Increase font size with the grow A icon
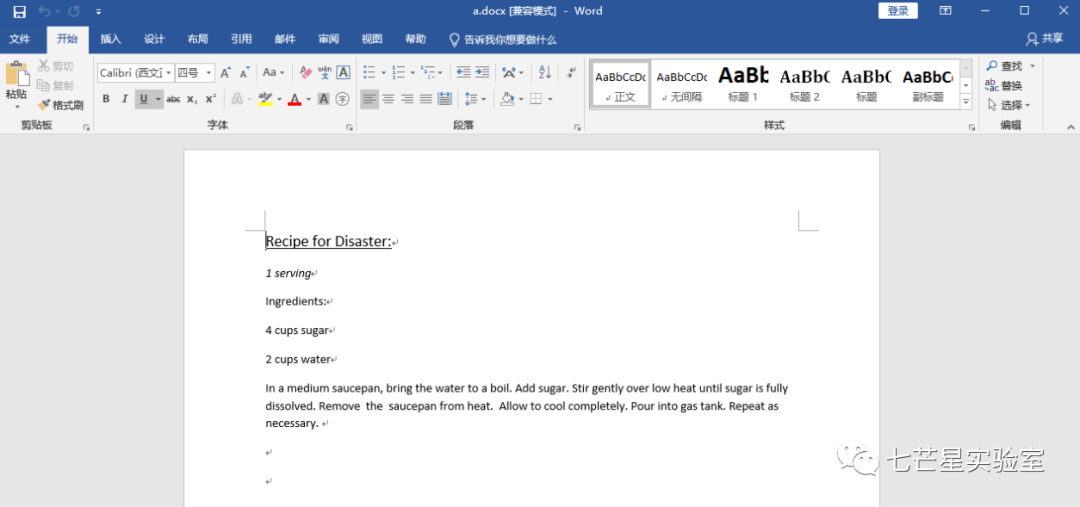1080x507 pixels. pos(225,72)
